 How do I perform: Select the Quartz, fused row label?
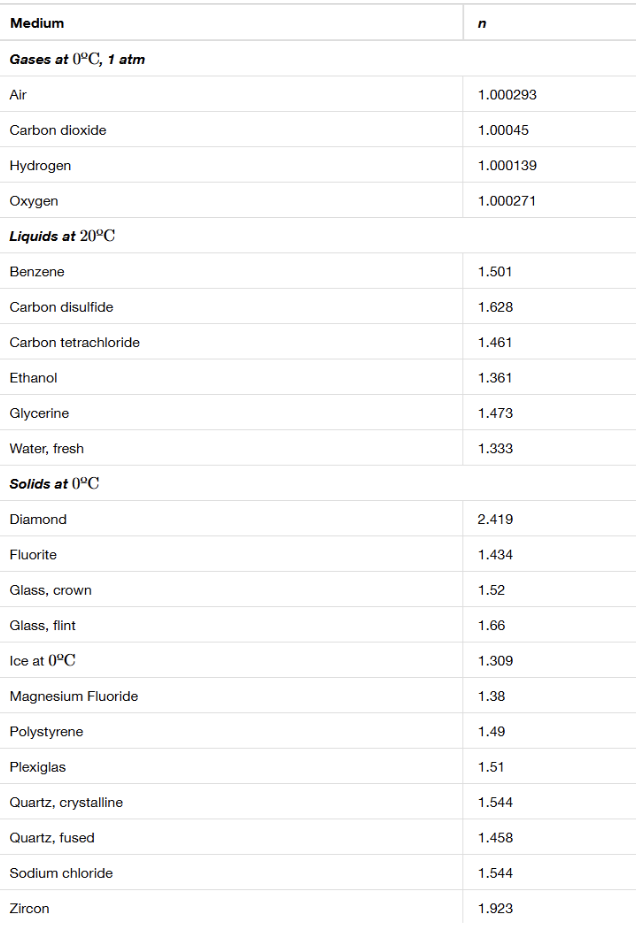52,838
